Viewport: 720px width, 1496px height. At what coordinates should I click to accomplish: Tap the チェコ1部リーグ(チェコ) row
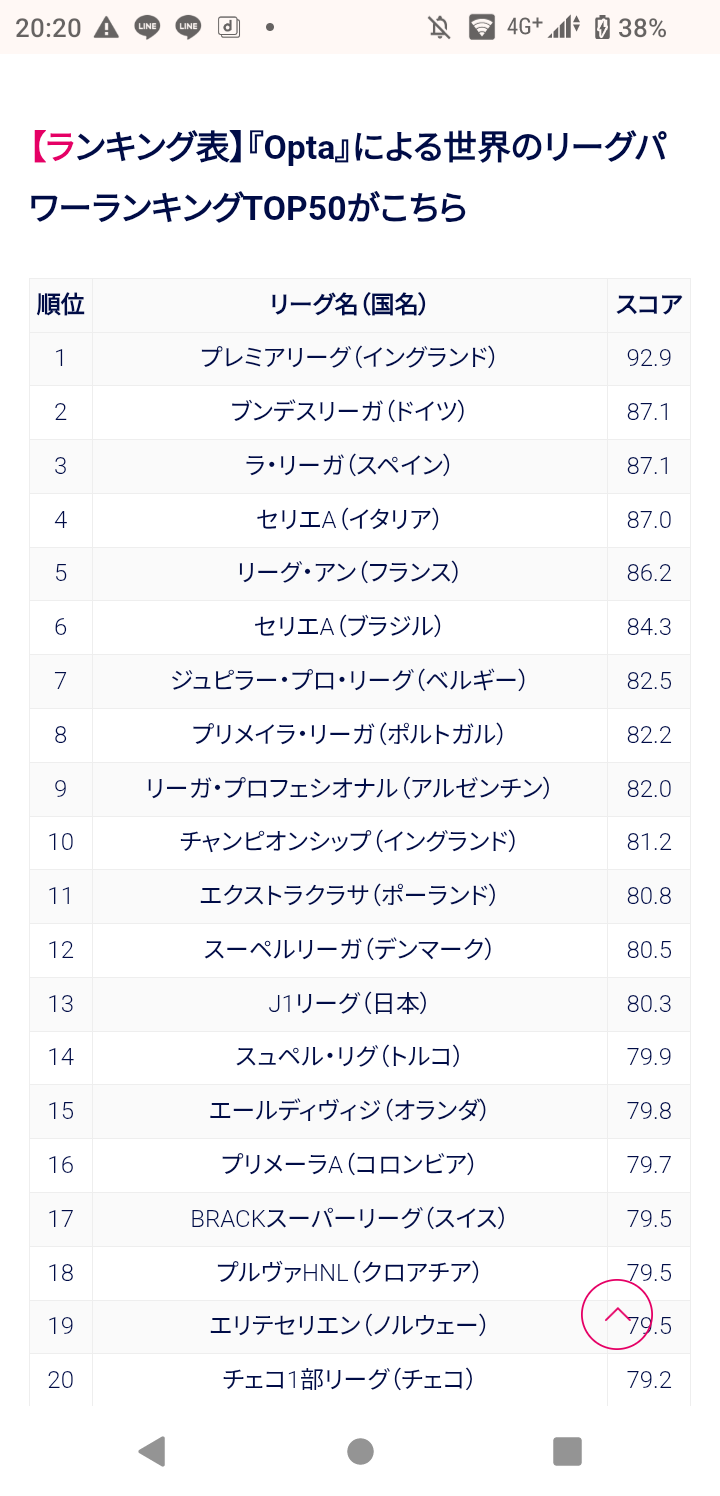pyautogui.click(x=360, y=1380)
